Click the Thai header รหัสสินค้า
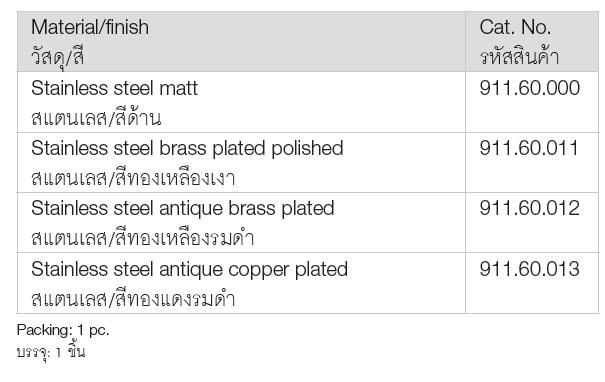 (519, 57)
